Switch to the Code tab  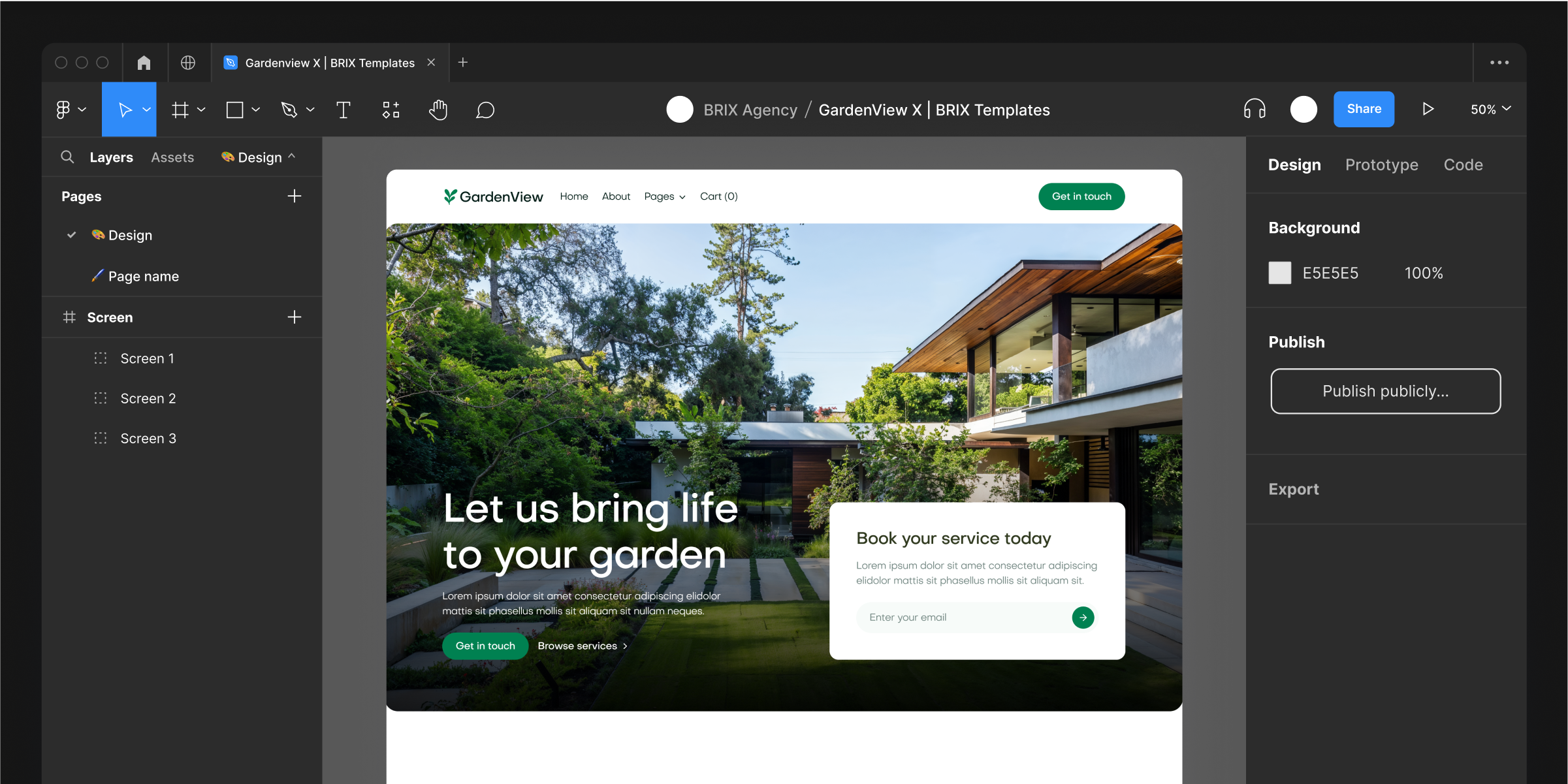point(1463,165)
